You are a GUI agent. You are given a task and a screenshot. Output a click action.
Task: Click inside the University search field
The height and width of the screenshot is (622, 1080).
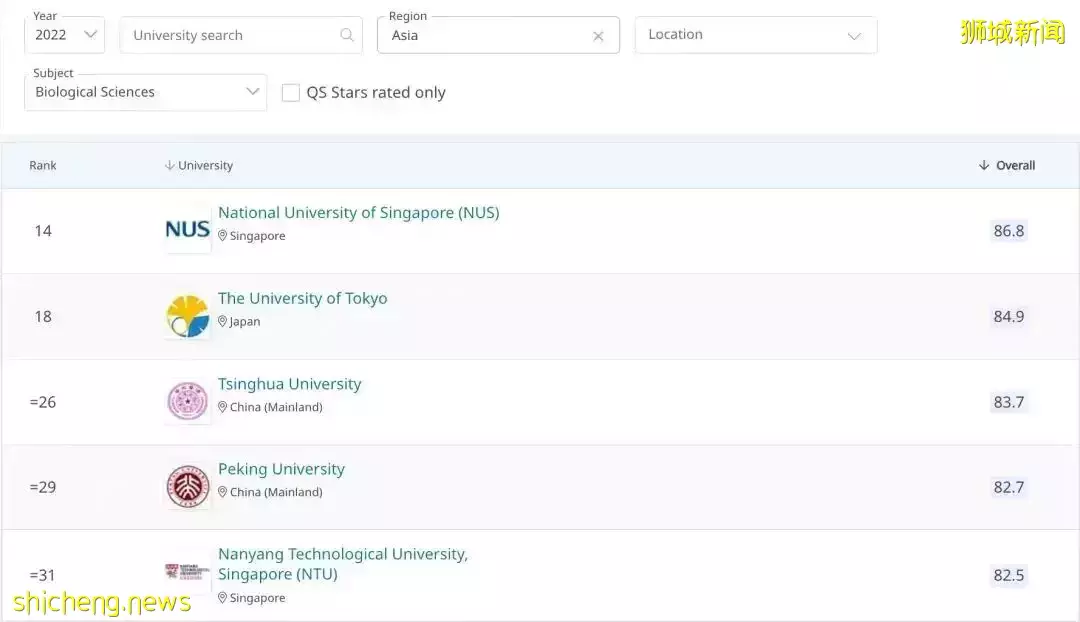pyautogui.click(x=230, y=34)
